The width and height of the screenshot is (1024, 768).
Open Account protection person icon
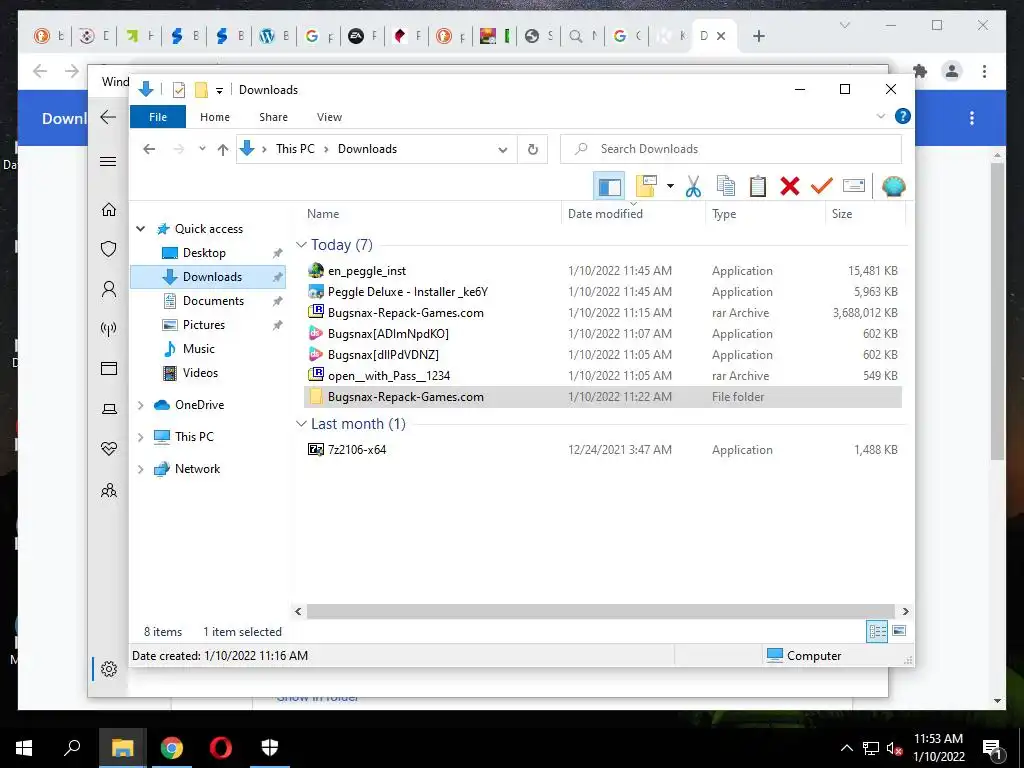pos(109,289)
